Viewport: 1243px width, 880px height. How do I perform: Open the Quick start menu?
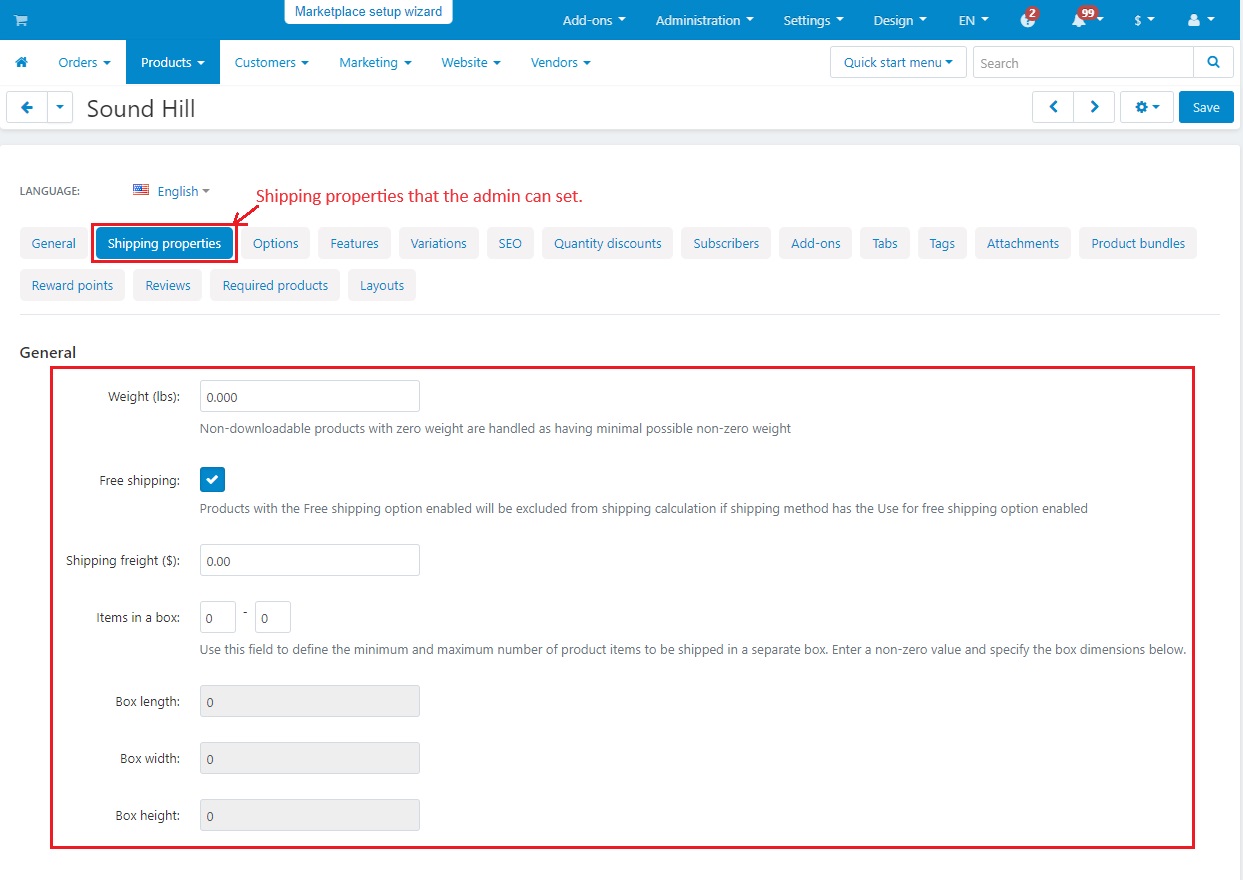(898, 62)
